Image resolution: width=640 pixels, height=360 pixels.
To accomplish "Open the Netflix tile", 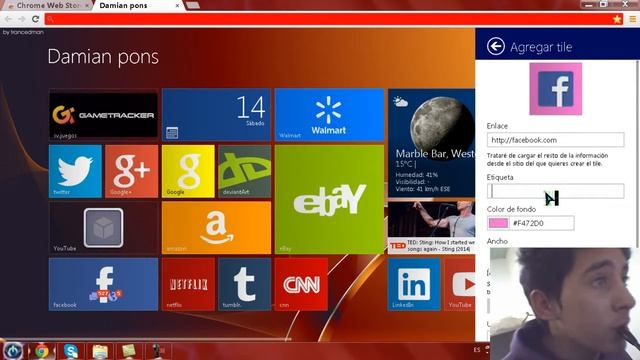I will point(188,284).
